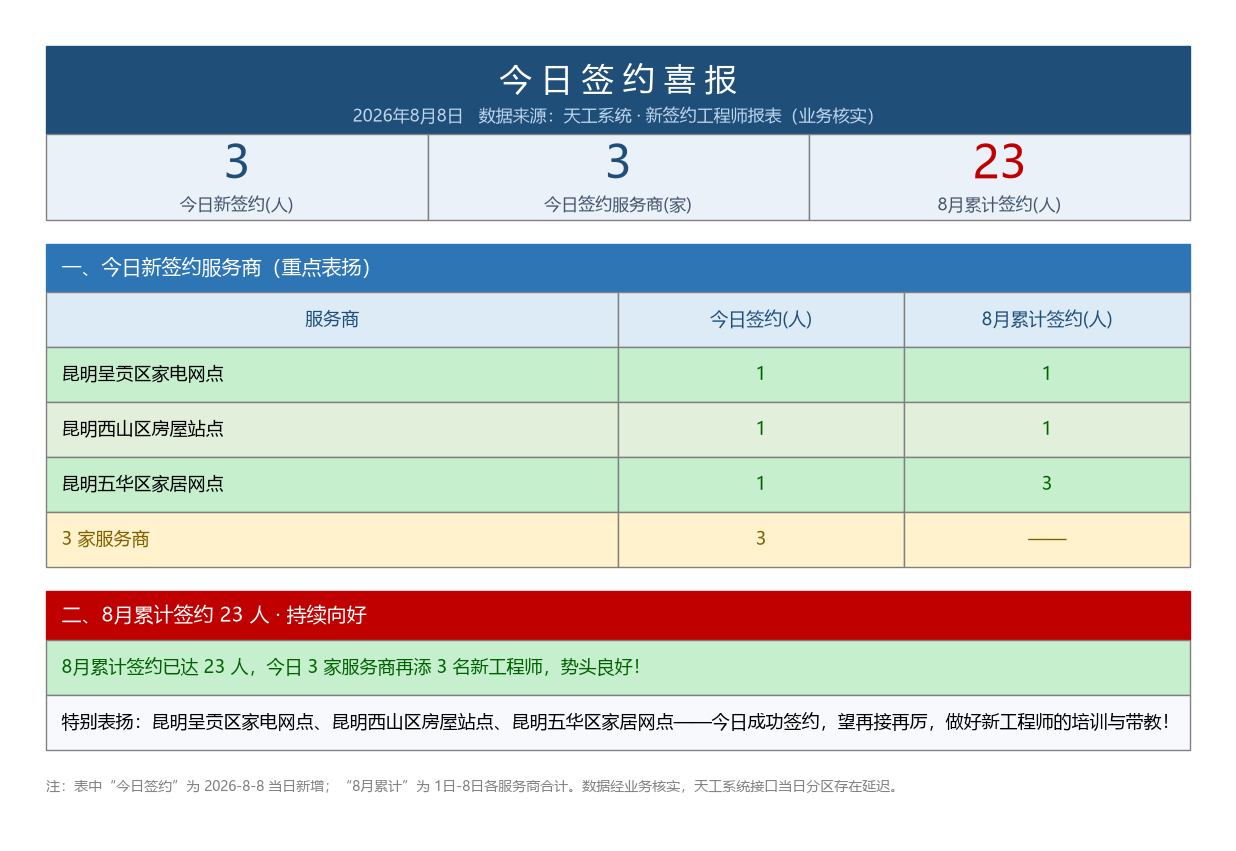Image resolution: width=1236 pixels, height=851 pixels.
Task: Click the red 23 summary figure
Action: (999, 162)
